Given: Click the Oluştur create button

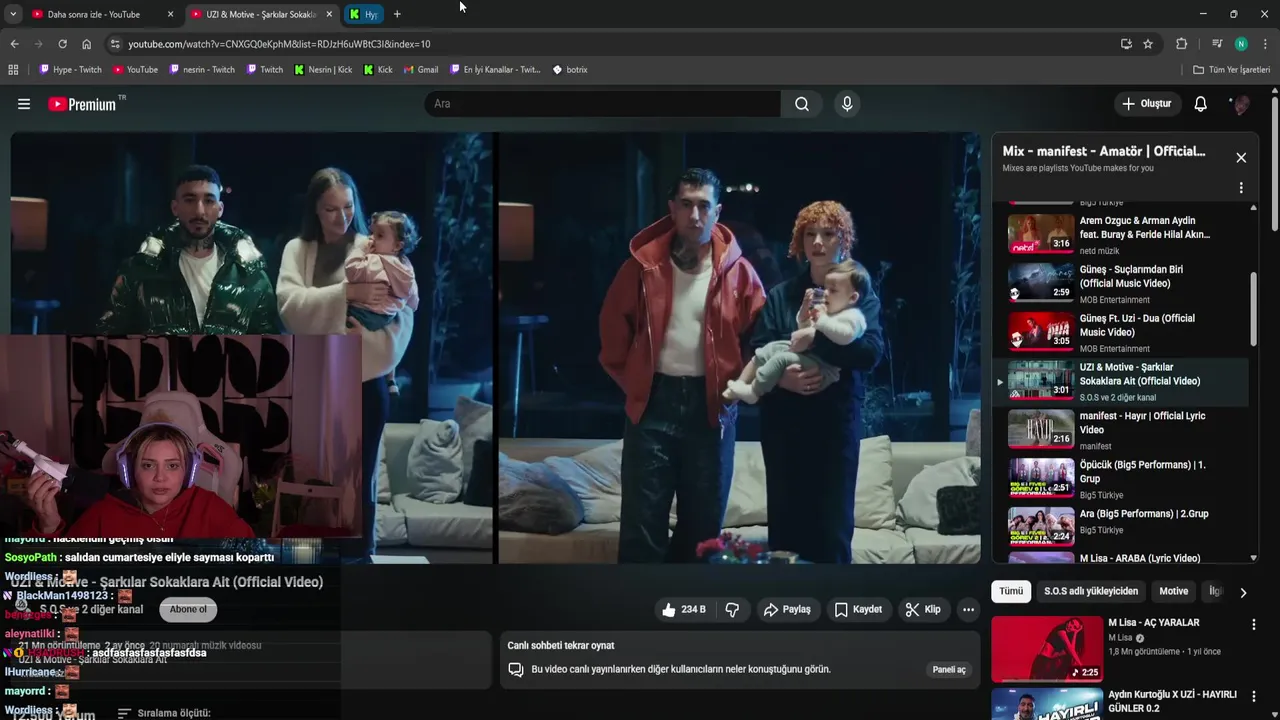Looking at the screenshot, I should point(1146,104).
